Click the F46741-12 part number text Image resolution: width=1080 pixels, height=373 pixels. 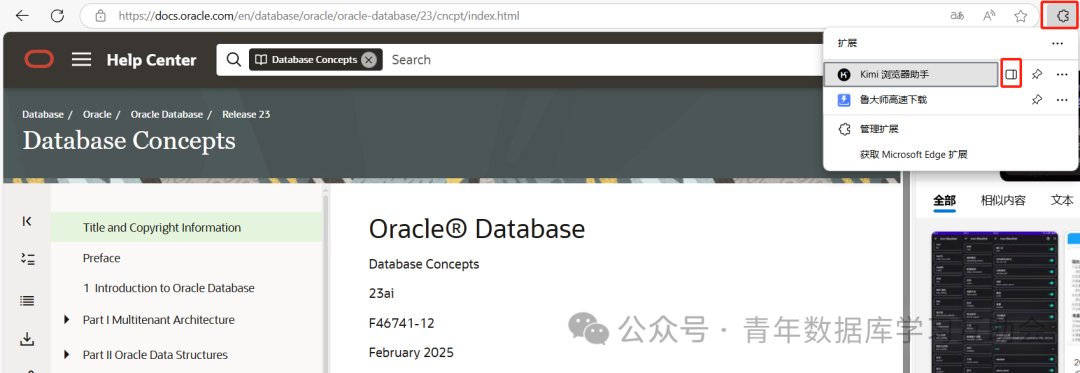(402, 323)
